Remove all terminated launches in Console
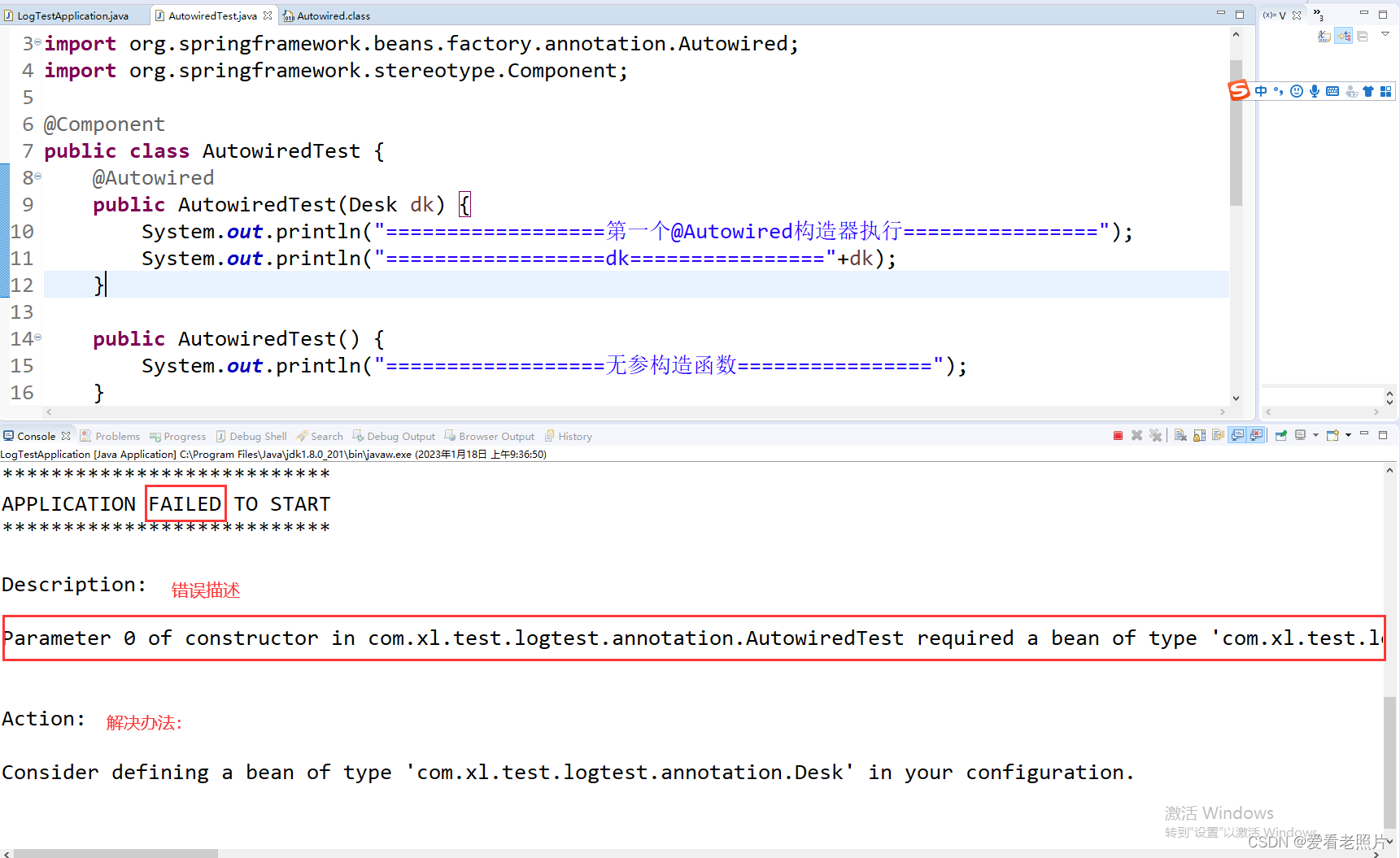This screenshot has width=1400, height=858. click(x=1155, y=436)
